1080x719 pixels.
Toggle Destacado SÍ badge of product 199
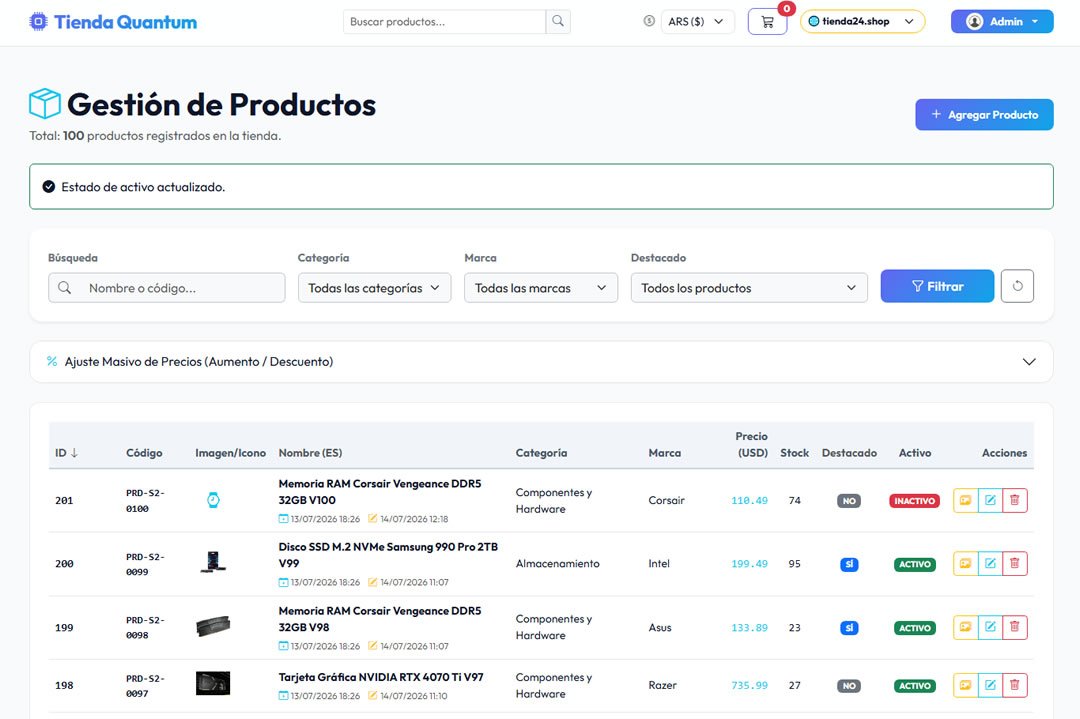point(849,627)
